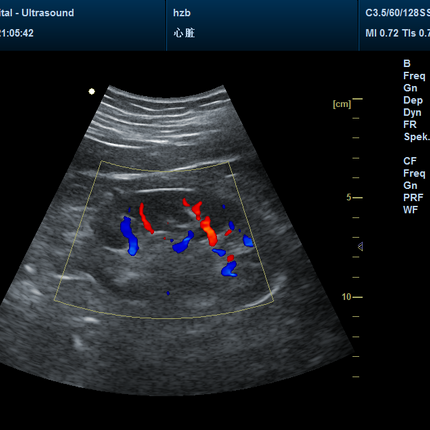Viewport: 430px width, 430px height.
Task: Click the 'Ultrasound' header title text
Action: pyautogui.click(x=48, y=13)
